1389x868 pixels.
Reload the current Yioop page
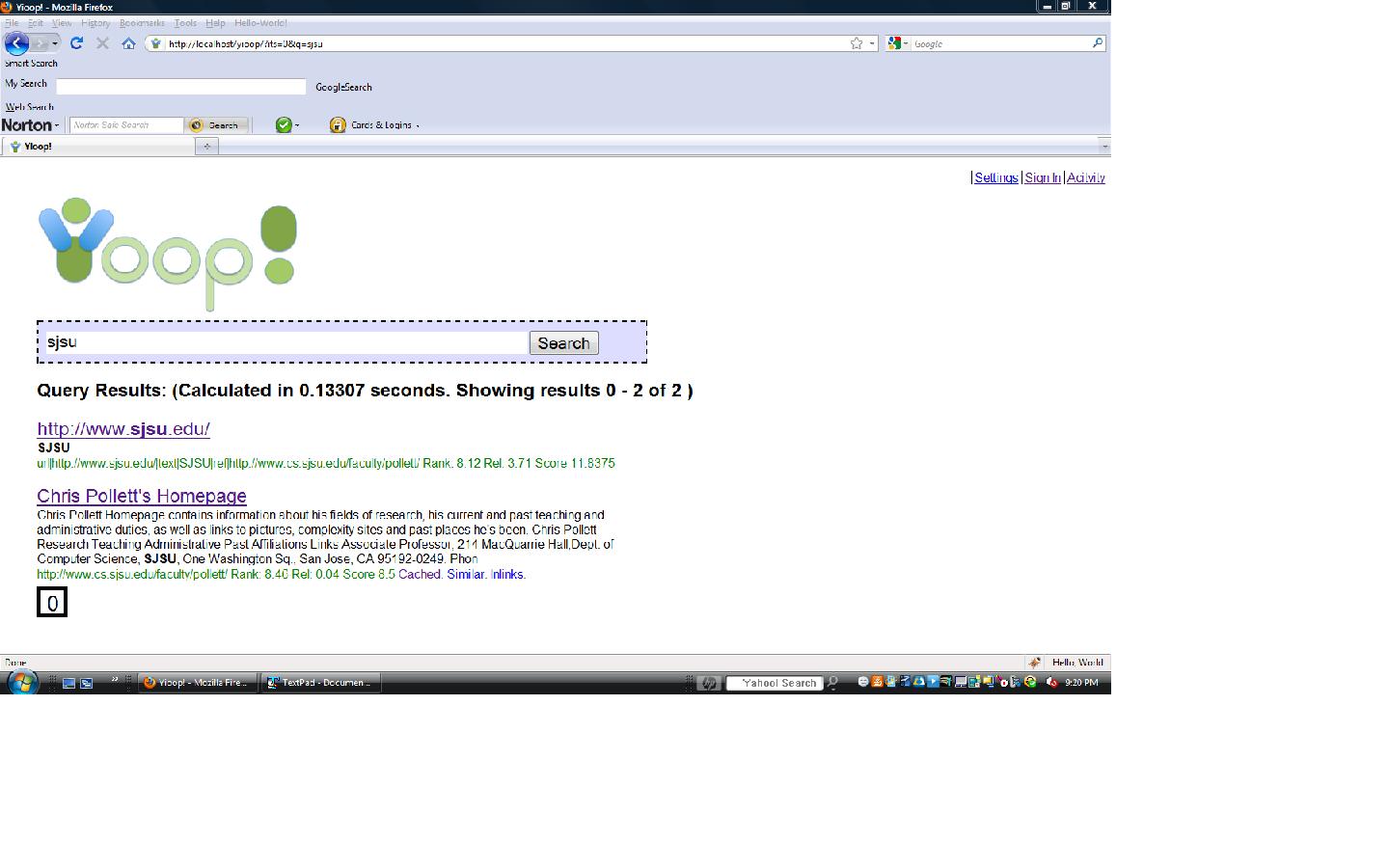(76, 43)
